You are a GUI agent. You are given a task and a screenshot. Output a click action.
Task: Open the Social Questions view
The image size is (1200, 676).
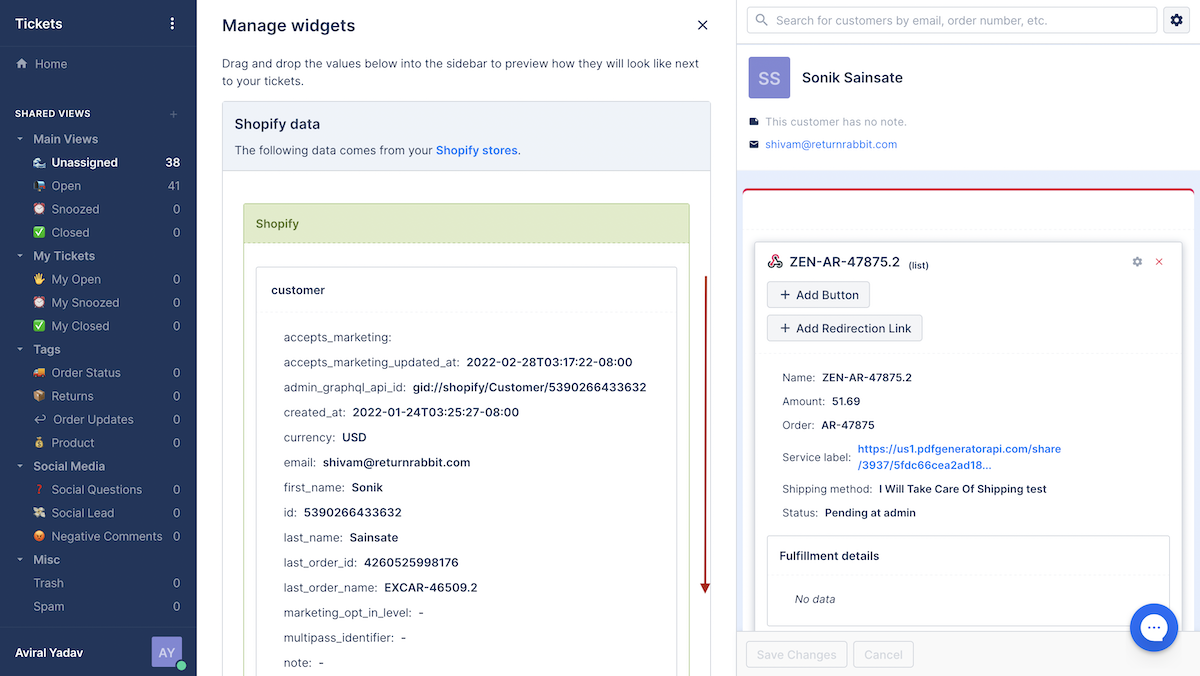pos(98,489)
